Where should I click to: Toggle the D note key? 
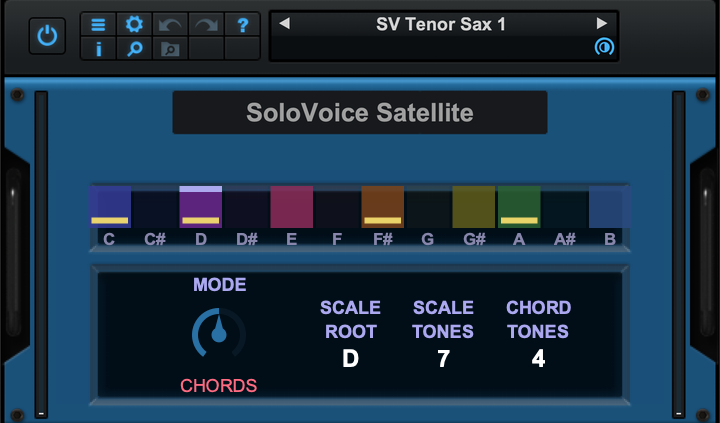201,207
